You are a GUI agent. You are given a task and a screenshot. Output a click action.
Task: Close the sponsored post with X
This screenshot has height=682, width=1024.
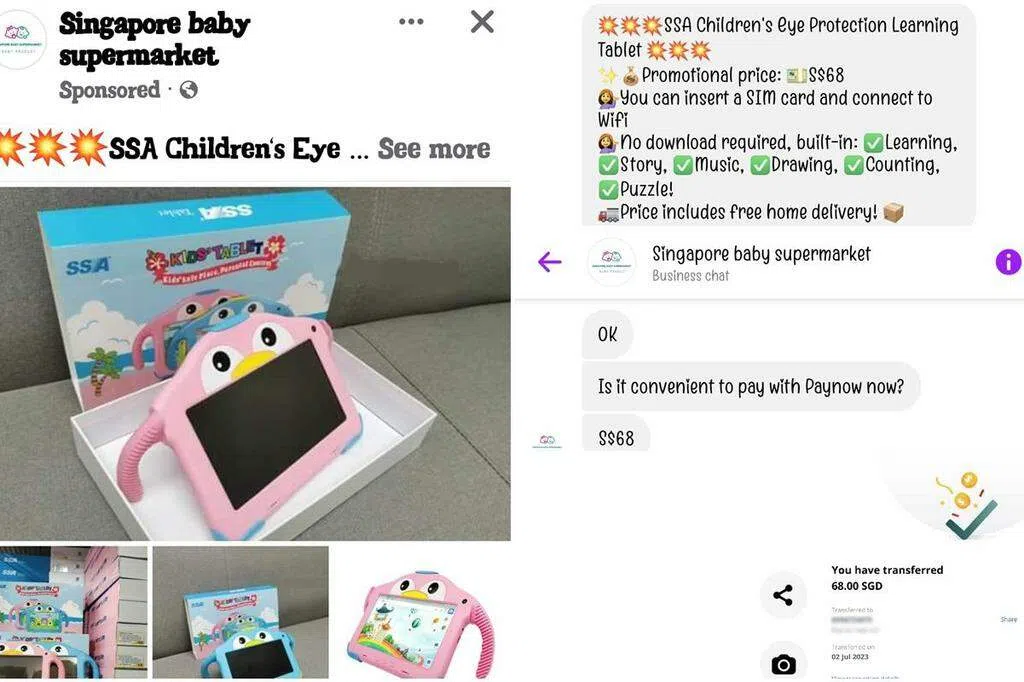tap(482, 22)
